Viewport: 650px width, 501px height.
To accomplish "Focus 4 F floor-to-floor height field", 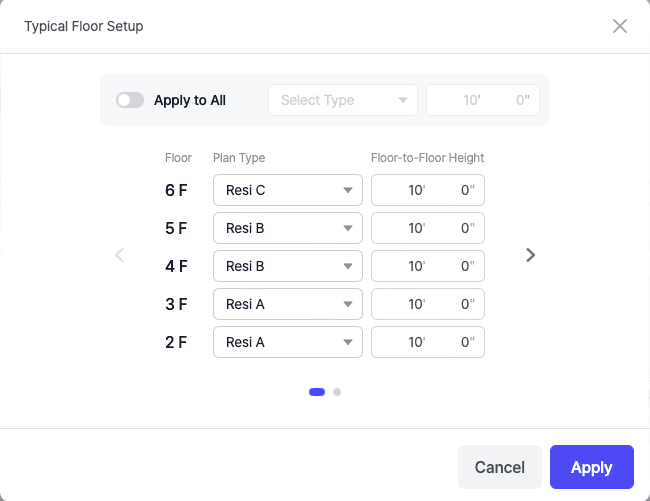I will [x=427, y=266].
